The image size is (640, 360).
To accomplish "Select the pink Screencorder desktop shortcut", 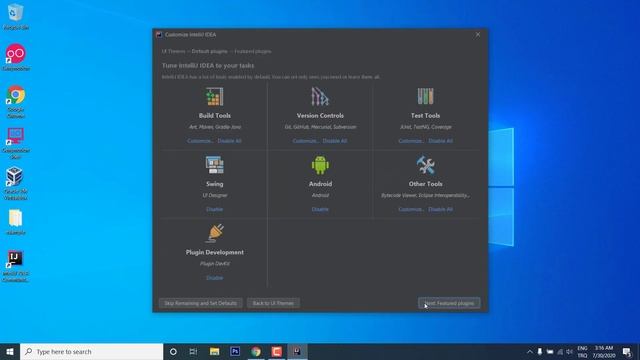I will (x=16, y=58).
